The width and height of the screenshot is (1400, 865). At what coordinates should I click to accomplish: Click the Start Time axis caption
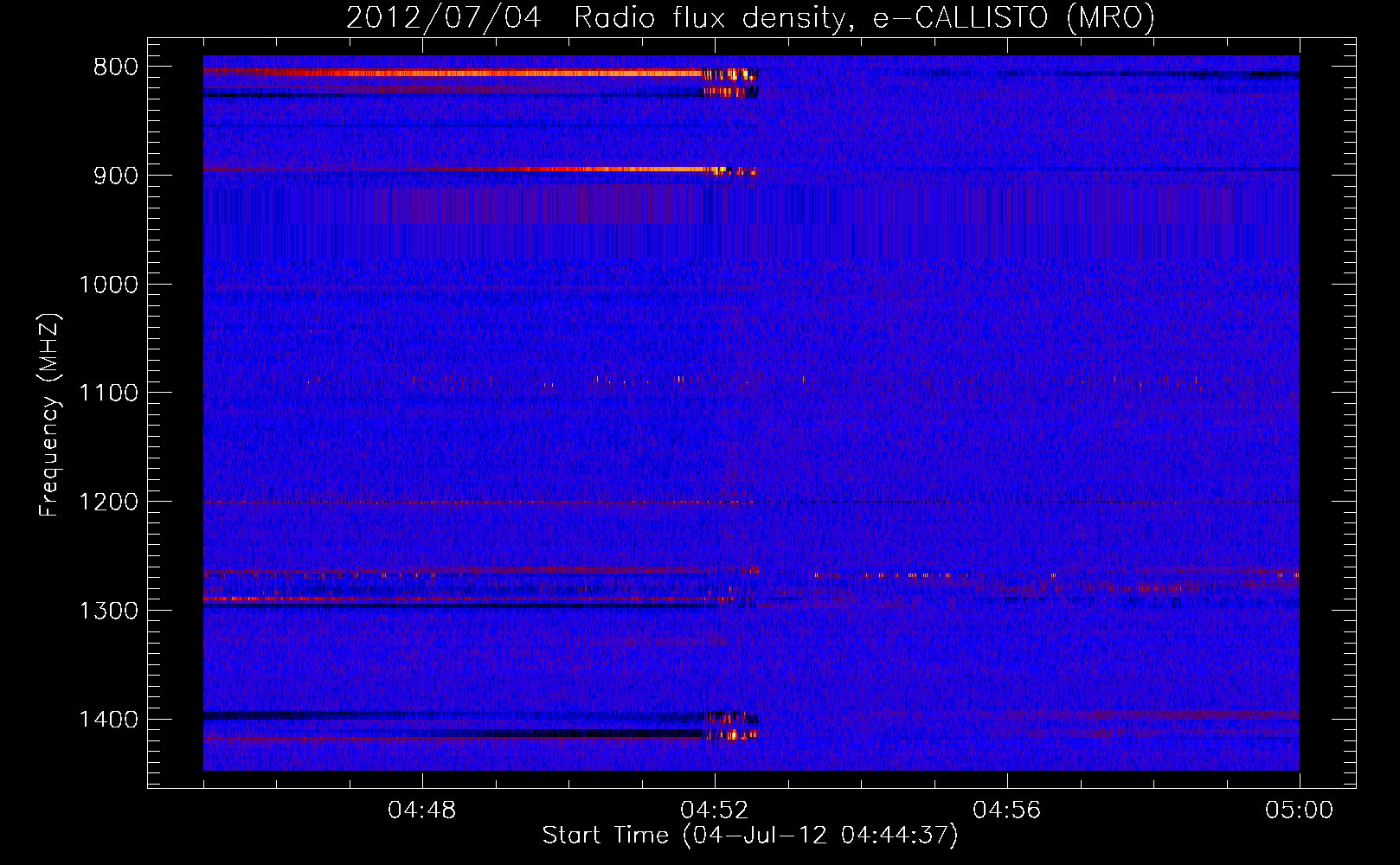click(x=750, y=836)
